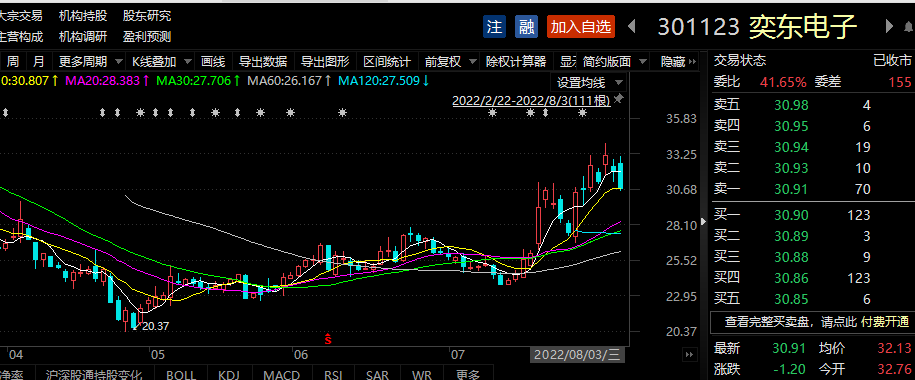This screenshot has height=380, width=915.
Task: Click the MA30:27.706 green label
Action: [x=199, y=81]
